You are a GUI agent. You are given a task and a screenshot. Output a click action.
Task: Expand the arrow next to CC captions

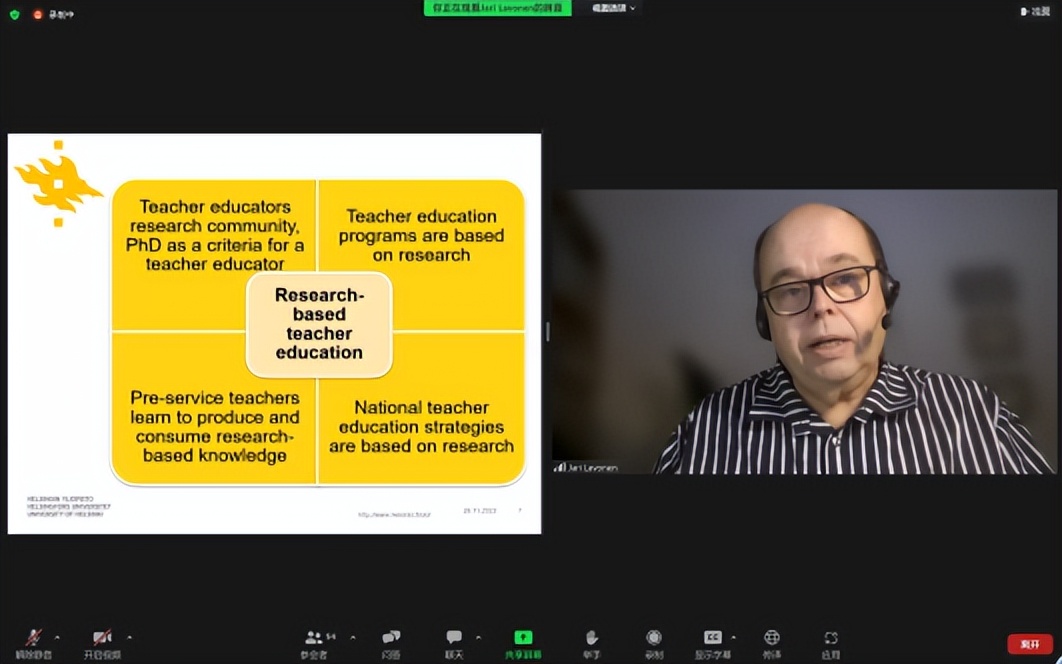734,638
